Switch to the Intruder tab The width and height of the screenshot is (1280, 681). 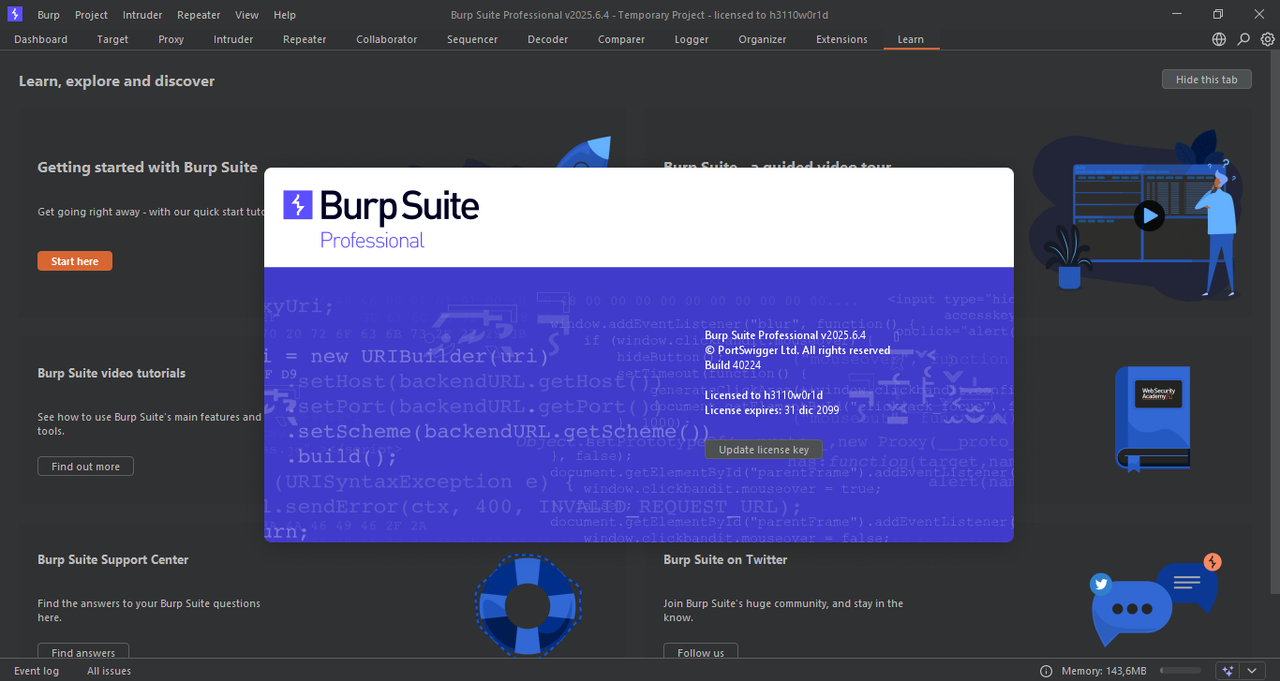233,39
